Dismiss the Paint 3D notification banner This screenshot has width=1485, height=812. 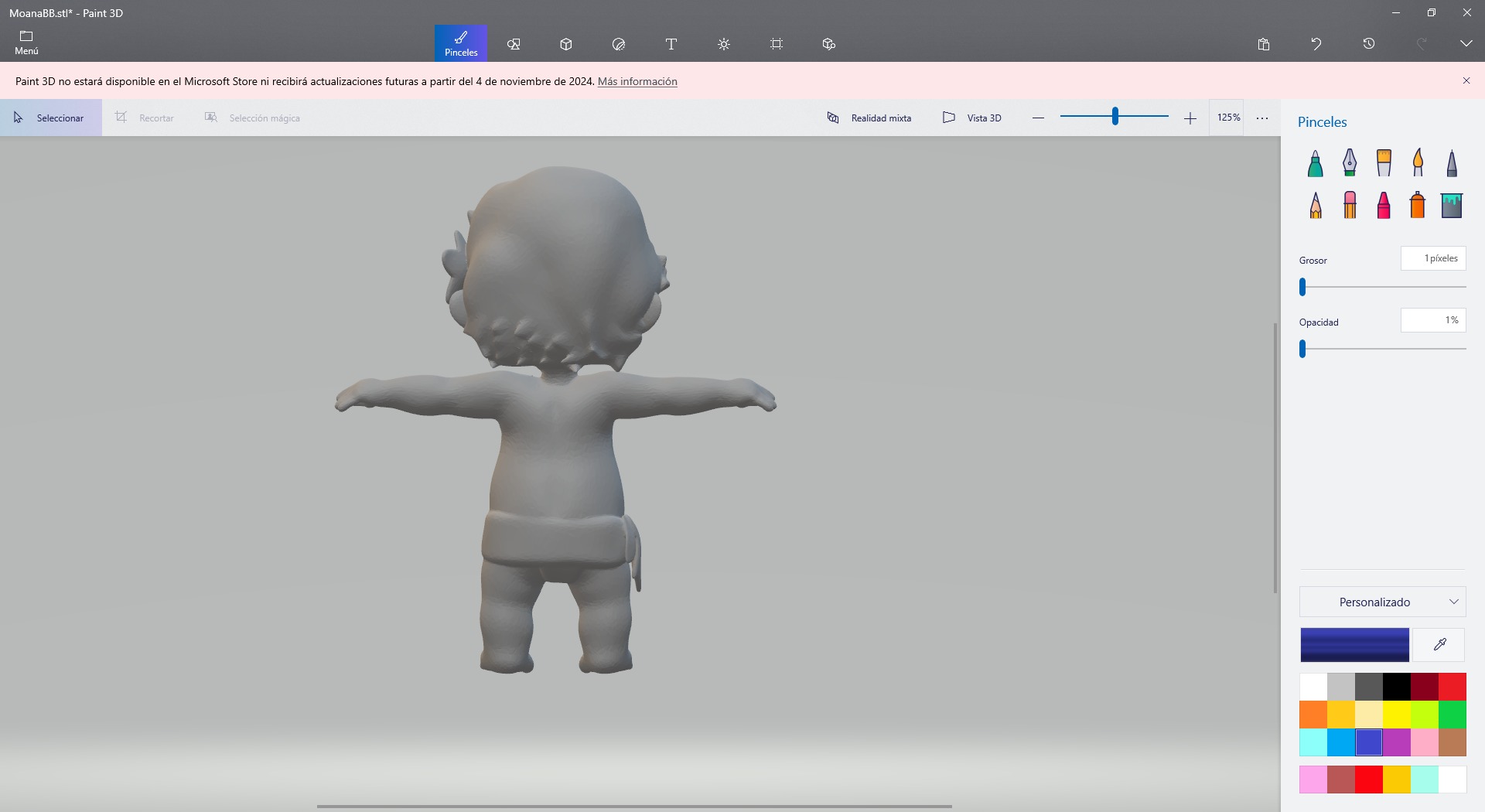[x=1466, y=80]
